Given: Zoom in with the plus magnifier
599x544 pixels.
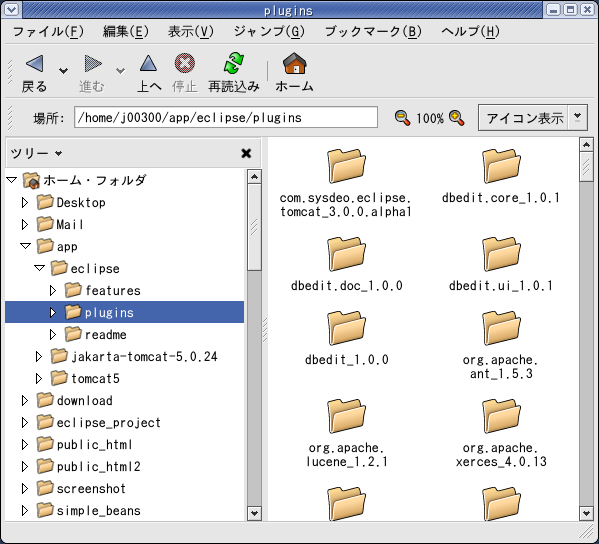Looking at the screenshot, I should pos(457,118).
